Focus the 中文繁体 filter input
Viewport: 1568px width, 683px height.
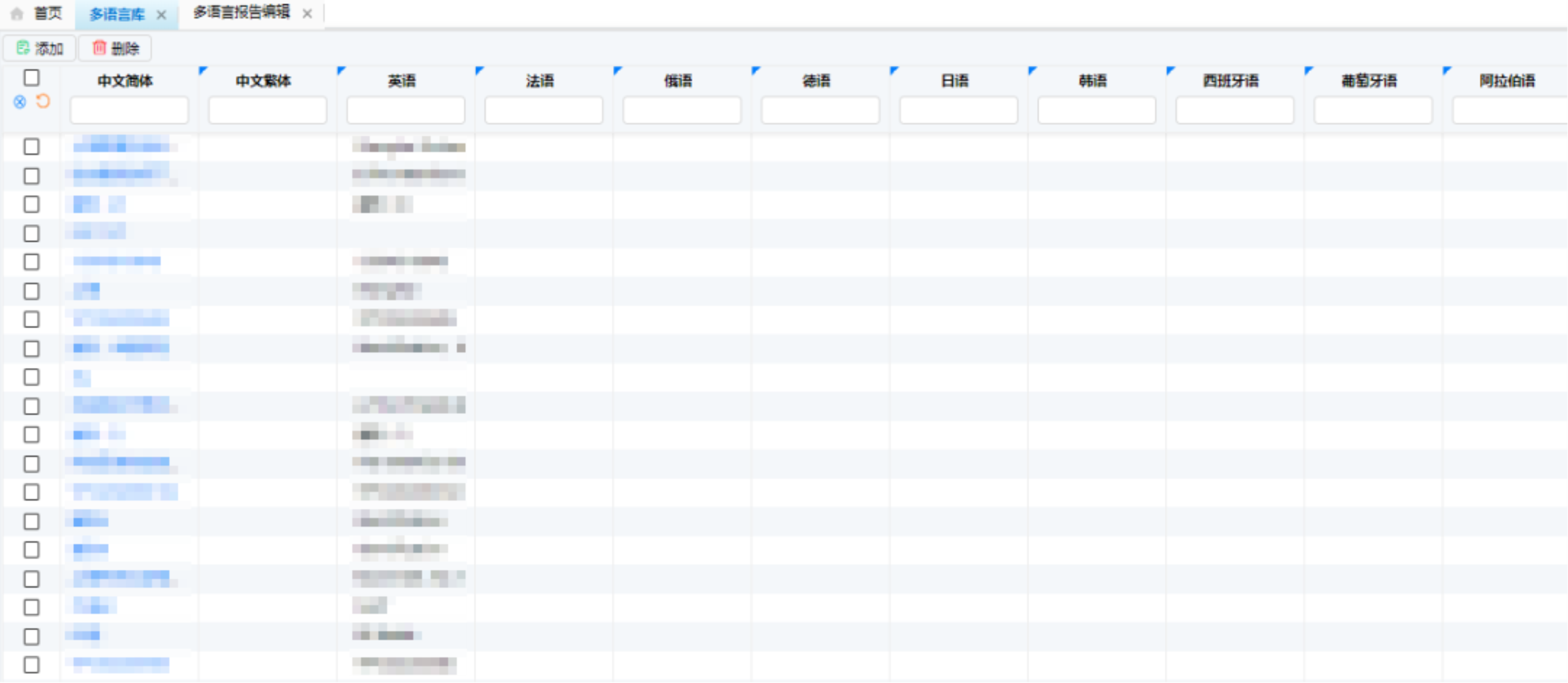tap(267, 110)
